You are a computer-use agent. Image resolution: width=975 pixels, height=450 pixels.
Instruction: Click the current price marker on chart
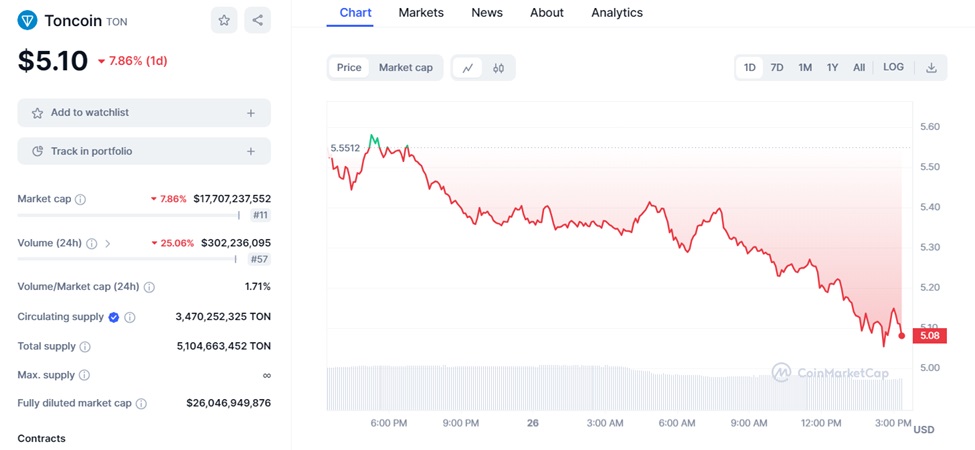(x=902, y=336)
